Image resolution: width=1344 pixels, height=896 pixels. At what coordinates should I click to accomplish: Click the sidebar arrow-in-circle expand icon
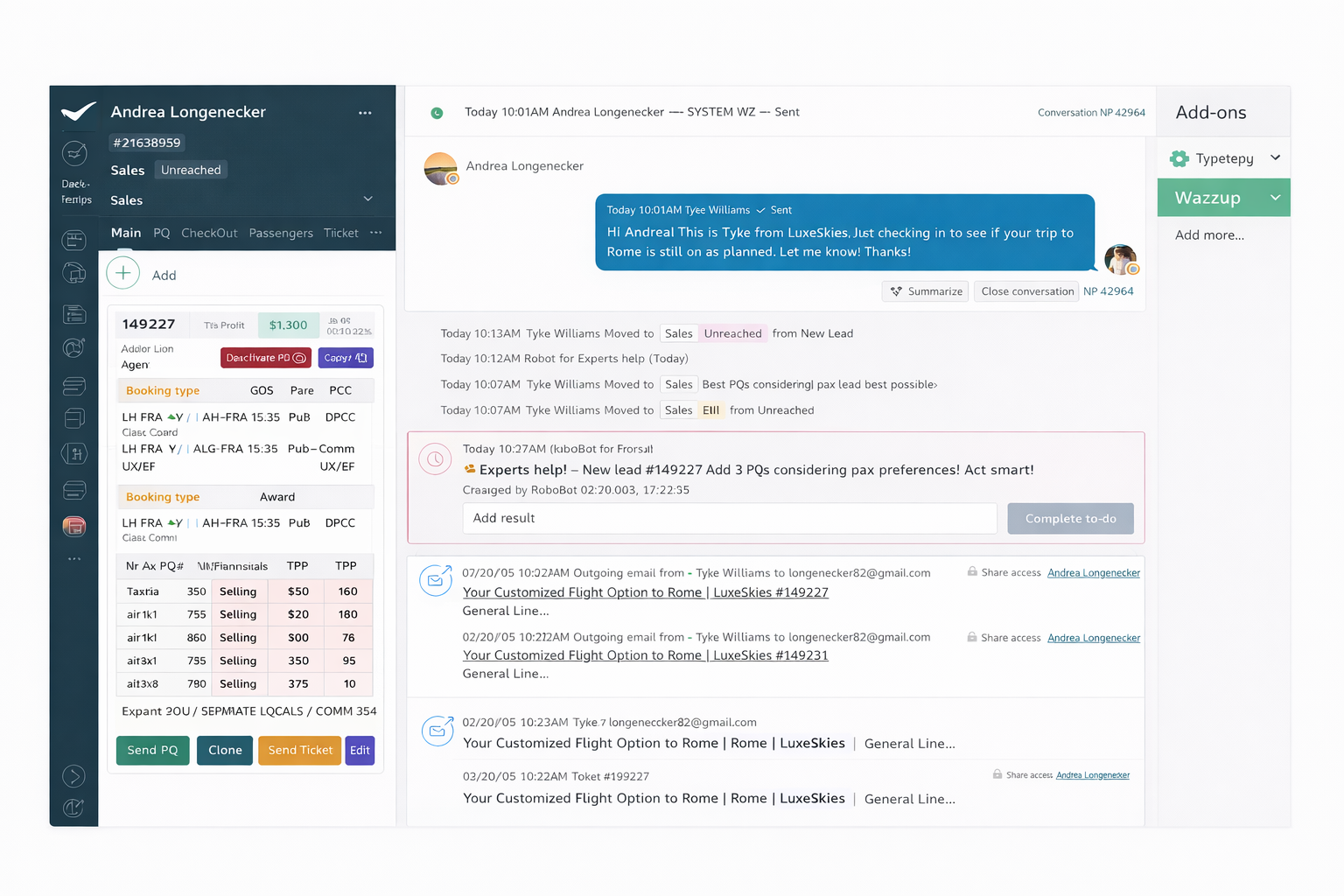click(74, 776)
